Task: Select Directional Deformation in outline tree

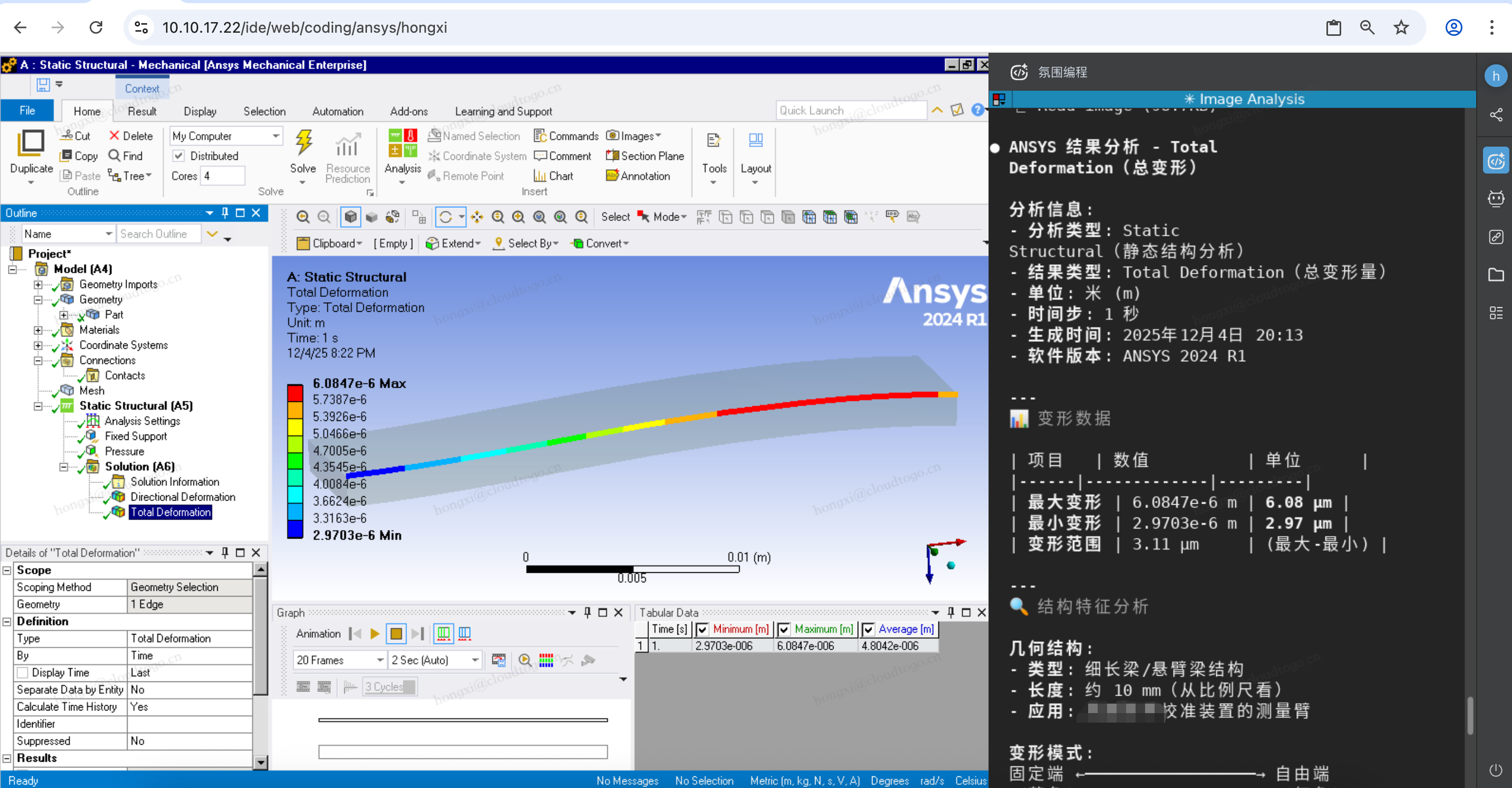Action: coord(182,497)
